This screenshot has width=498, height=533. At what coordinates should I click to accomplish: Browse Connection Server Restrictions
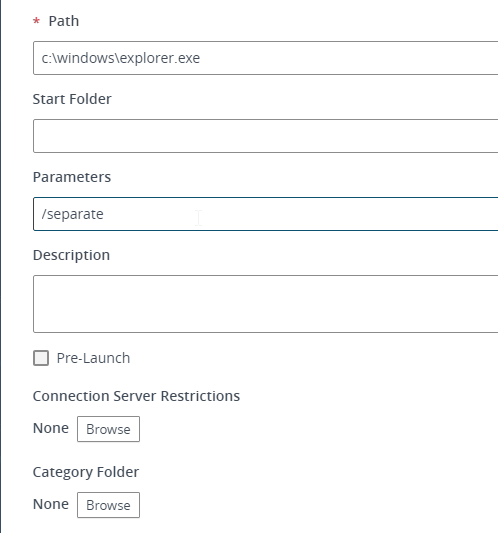coord(108,429)
